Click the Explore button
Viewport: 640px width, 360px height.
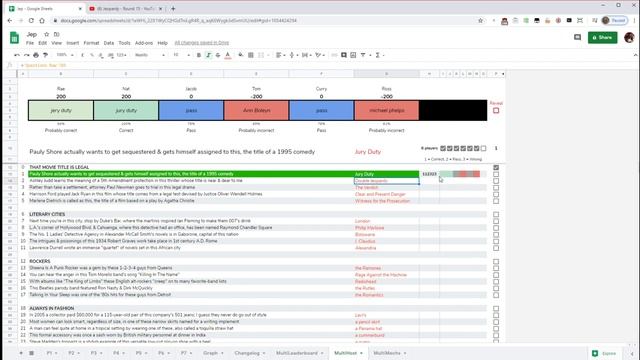(604, 353)
